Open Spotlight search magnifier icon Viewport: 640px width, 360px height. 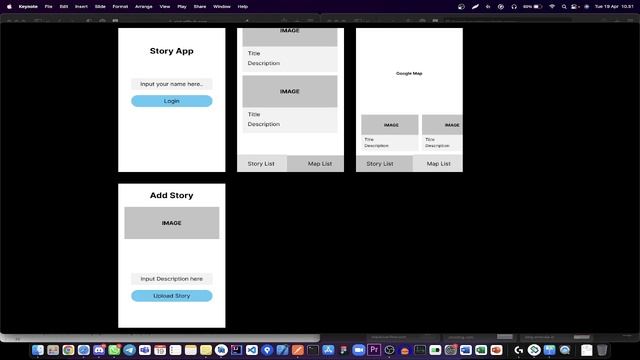point(564,7)
